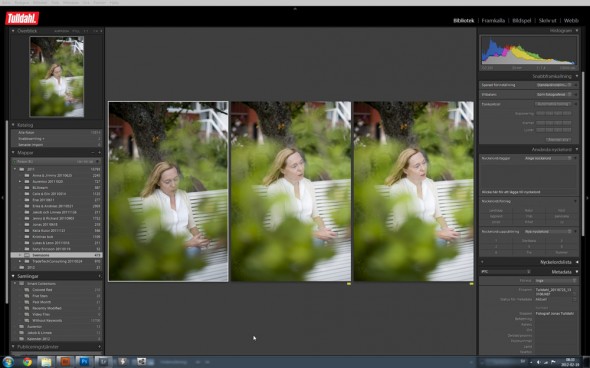Expand the Nyckelordslista panel
Screen dimensions: 590x368
tap(577, 262)
